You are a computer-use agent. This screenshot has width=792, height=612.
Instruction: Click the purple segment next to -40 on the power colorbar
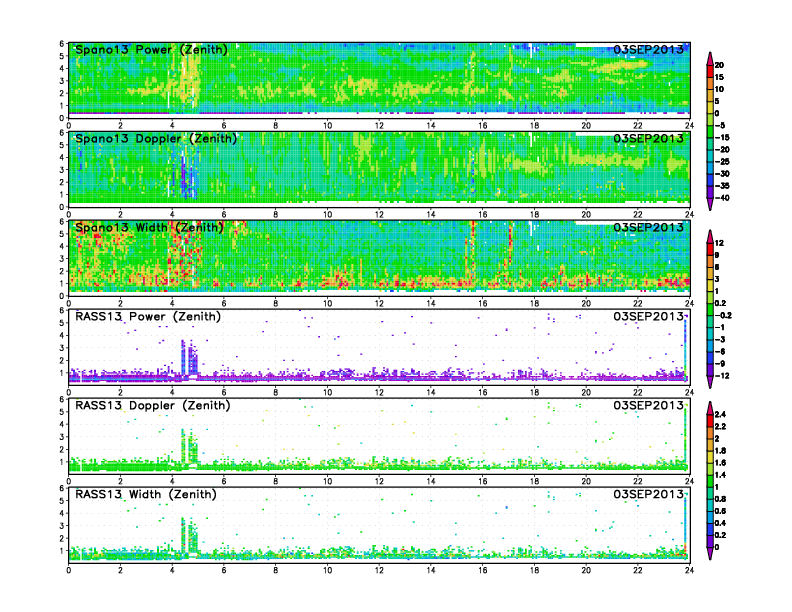(710, 192)
